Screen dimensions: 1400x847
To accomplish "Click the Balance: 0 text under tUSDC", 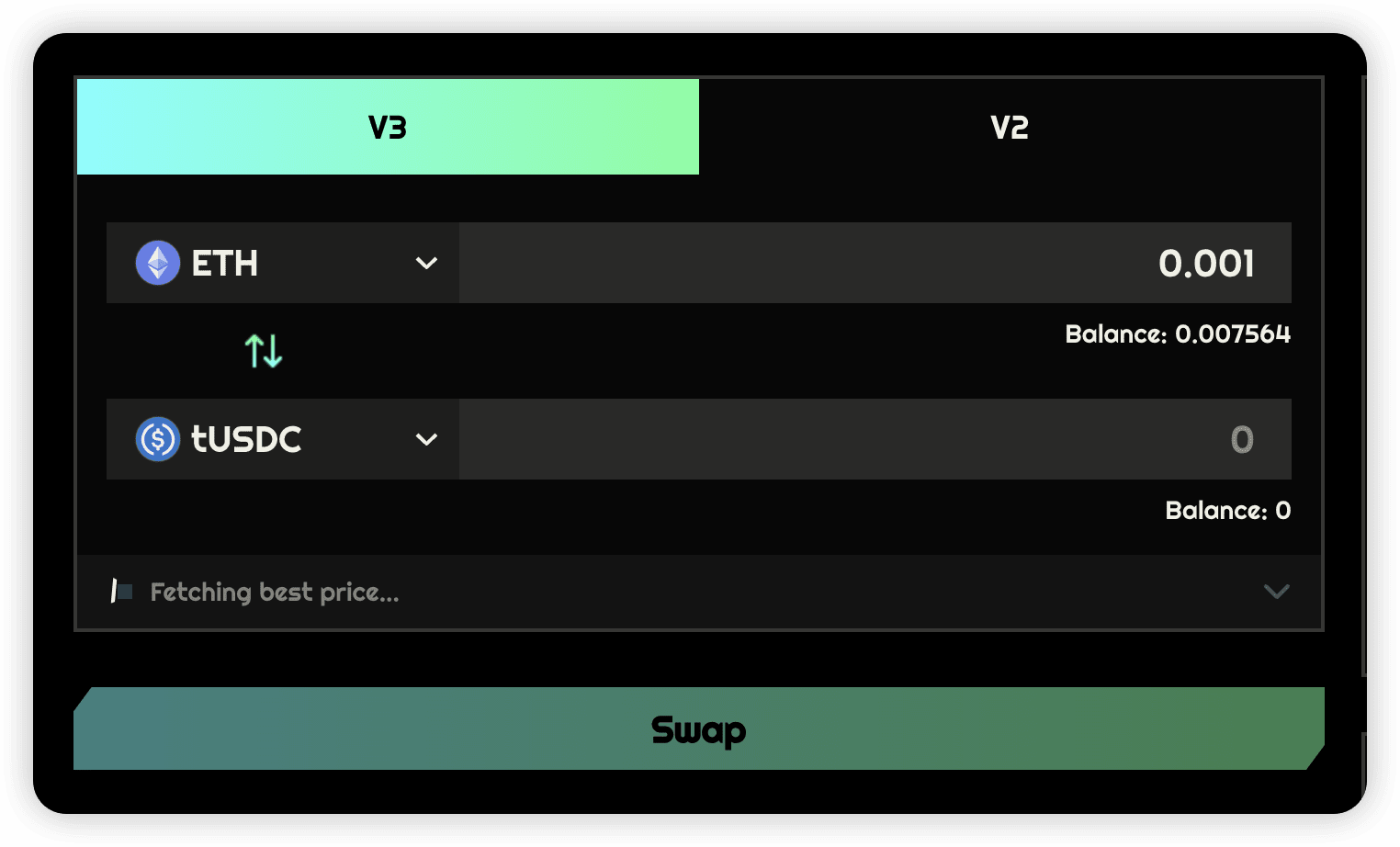I will click(x=1227, y=510).
